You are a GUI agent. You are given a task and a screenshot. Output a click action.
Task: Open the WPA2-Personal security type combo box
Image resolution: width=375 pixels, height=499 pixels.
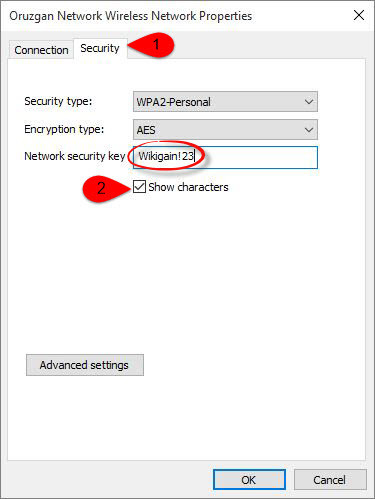[x=225, y=102]
